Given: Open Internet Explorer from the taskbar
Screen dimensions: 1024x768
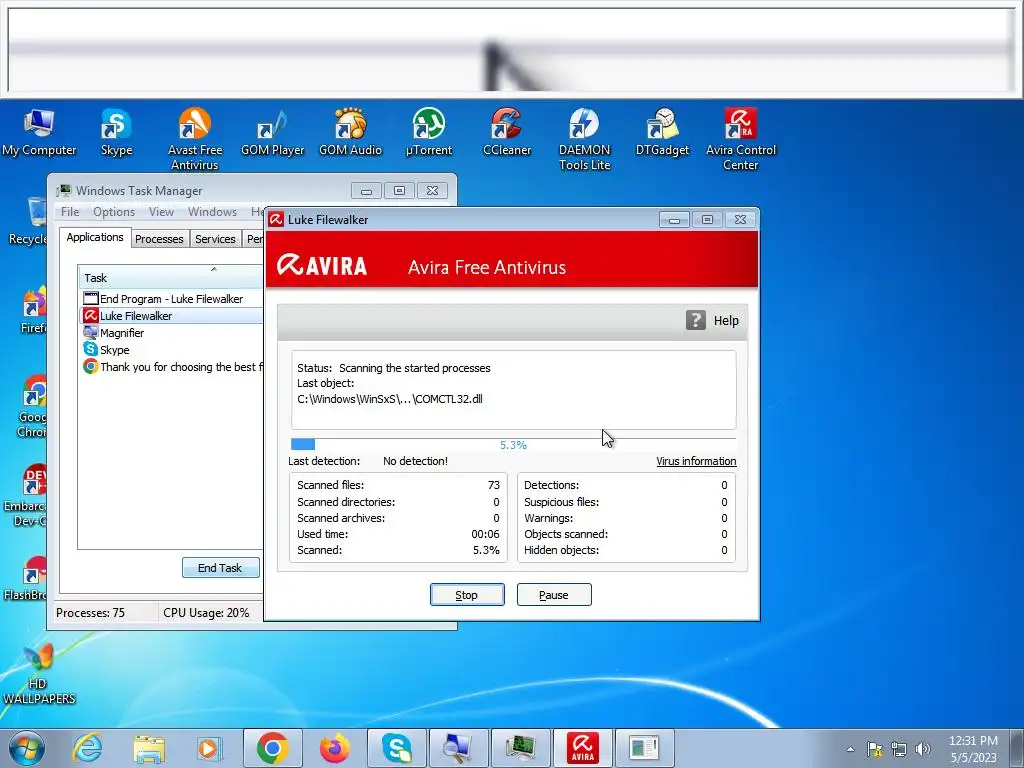Looking at the screenshot, I should tap(88, 748).
